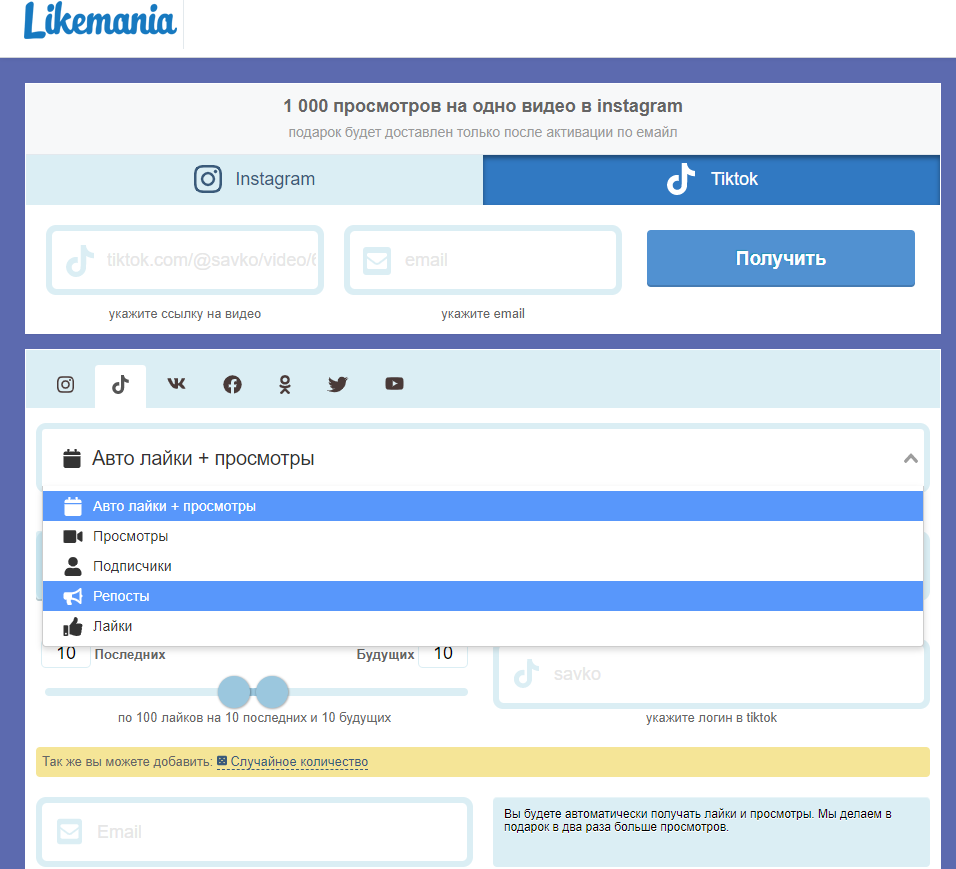Choose Подписчики option in dropdown list
The width and height of the screenshot is (956, 869).
coord(483,566)
